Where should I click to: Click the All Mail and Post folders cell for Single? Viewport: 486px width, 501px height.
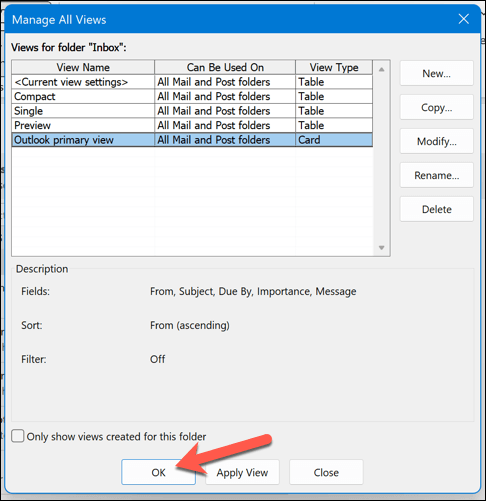click(x=225, y=111)
